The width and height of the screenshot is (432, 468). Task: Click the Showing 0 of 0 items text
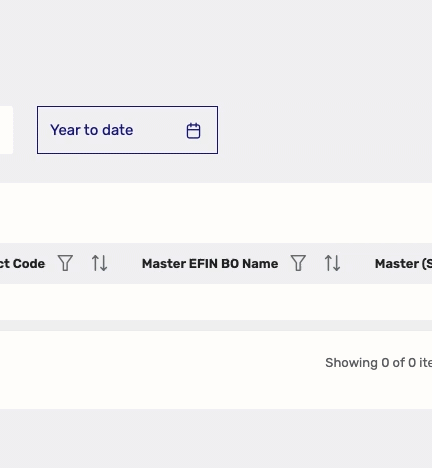tap(378, 363)
